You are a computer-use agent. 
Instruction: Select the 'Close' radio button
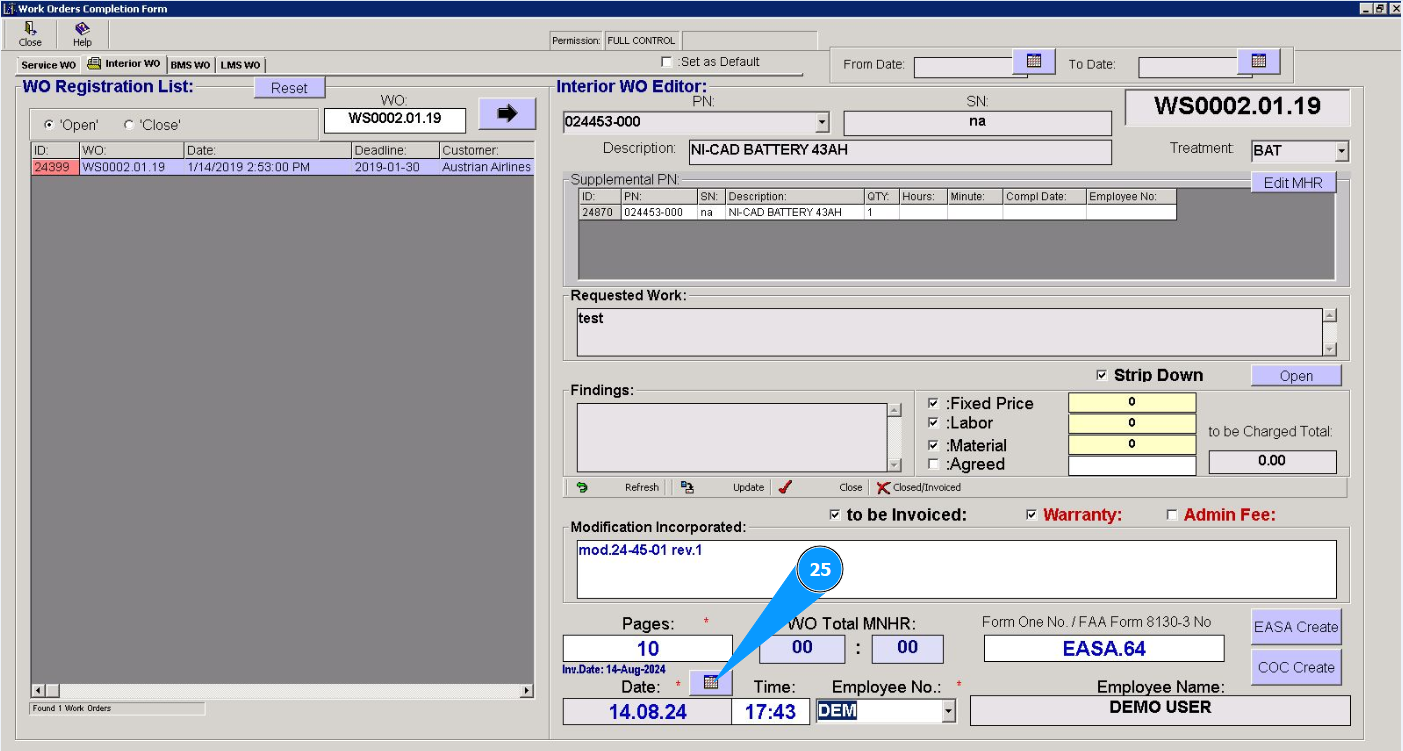coord(129,125)
